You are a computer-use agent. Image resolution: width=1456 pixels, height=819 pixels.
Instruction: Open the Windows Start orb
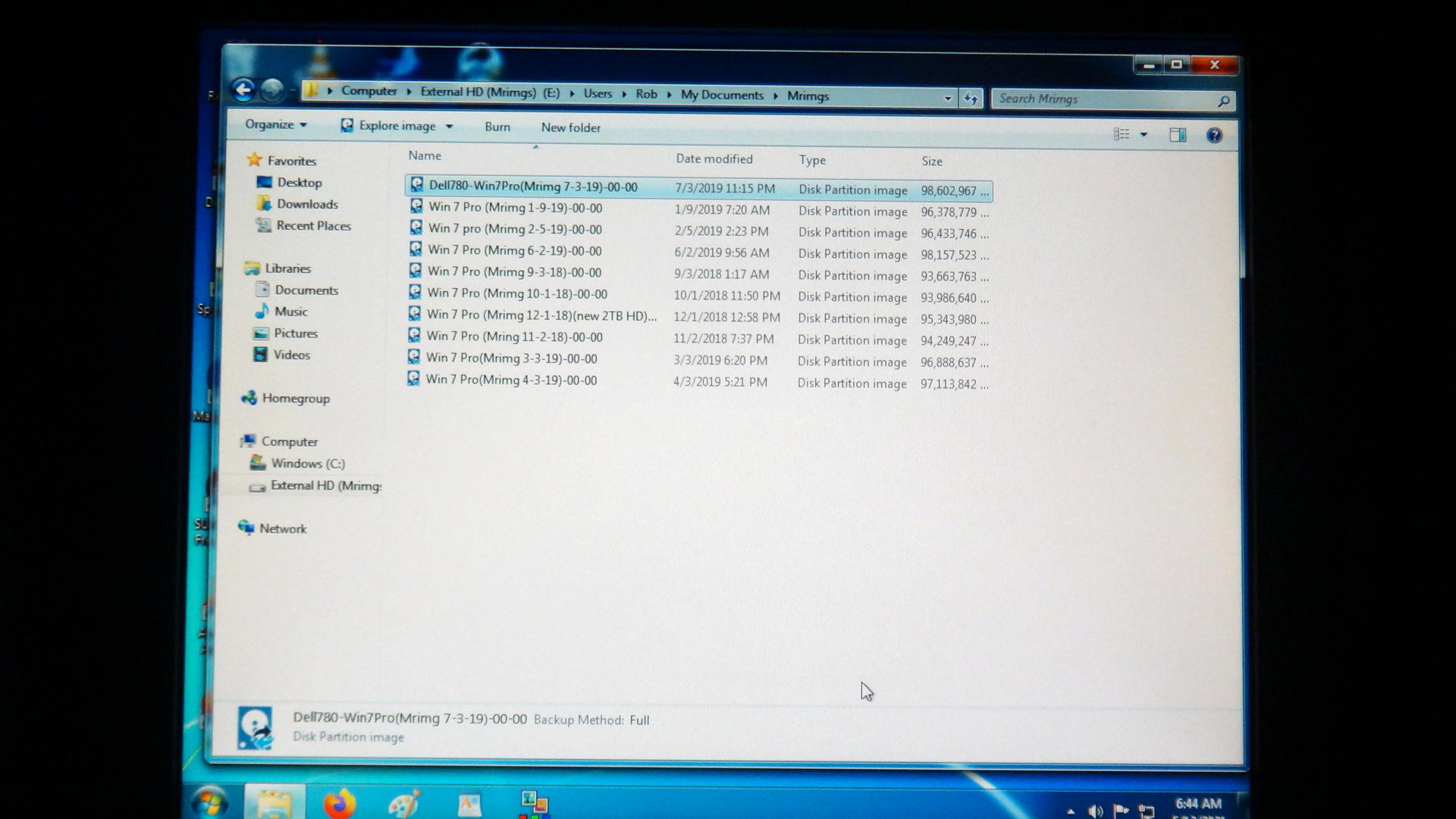[x=209, y=804]
